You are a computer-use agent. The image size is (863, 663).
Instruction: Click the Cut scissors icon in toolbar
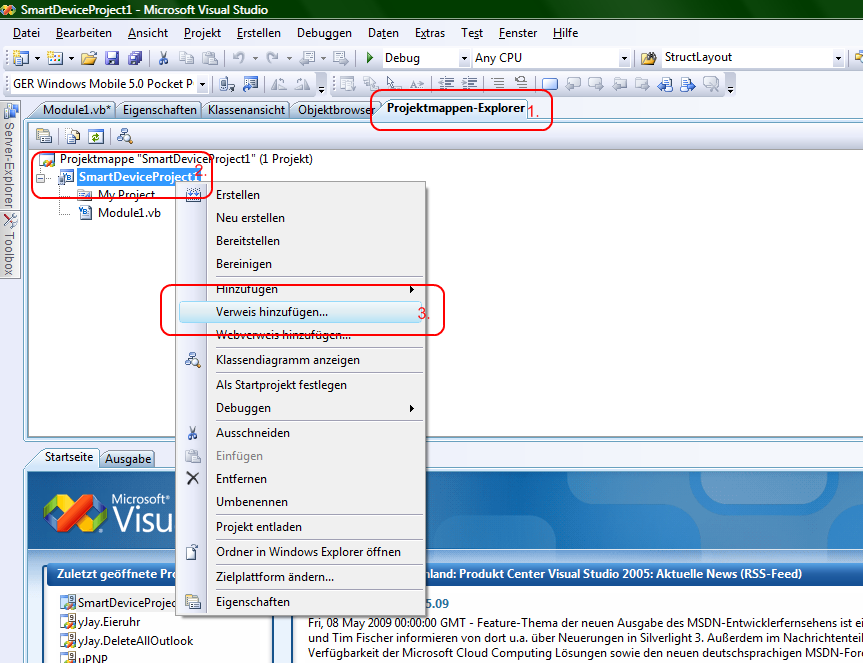(163, 58)
